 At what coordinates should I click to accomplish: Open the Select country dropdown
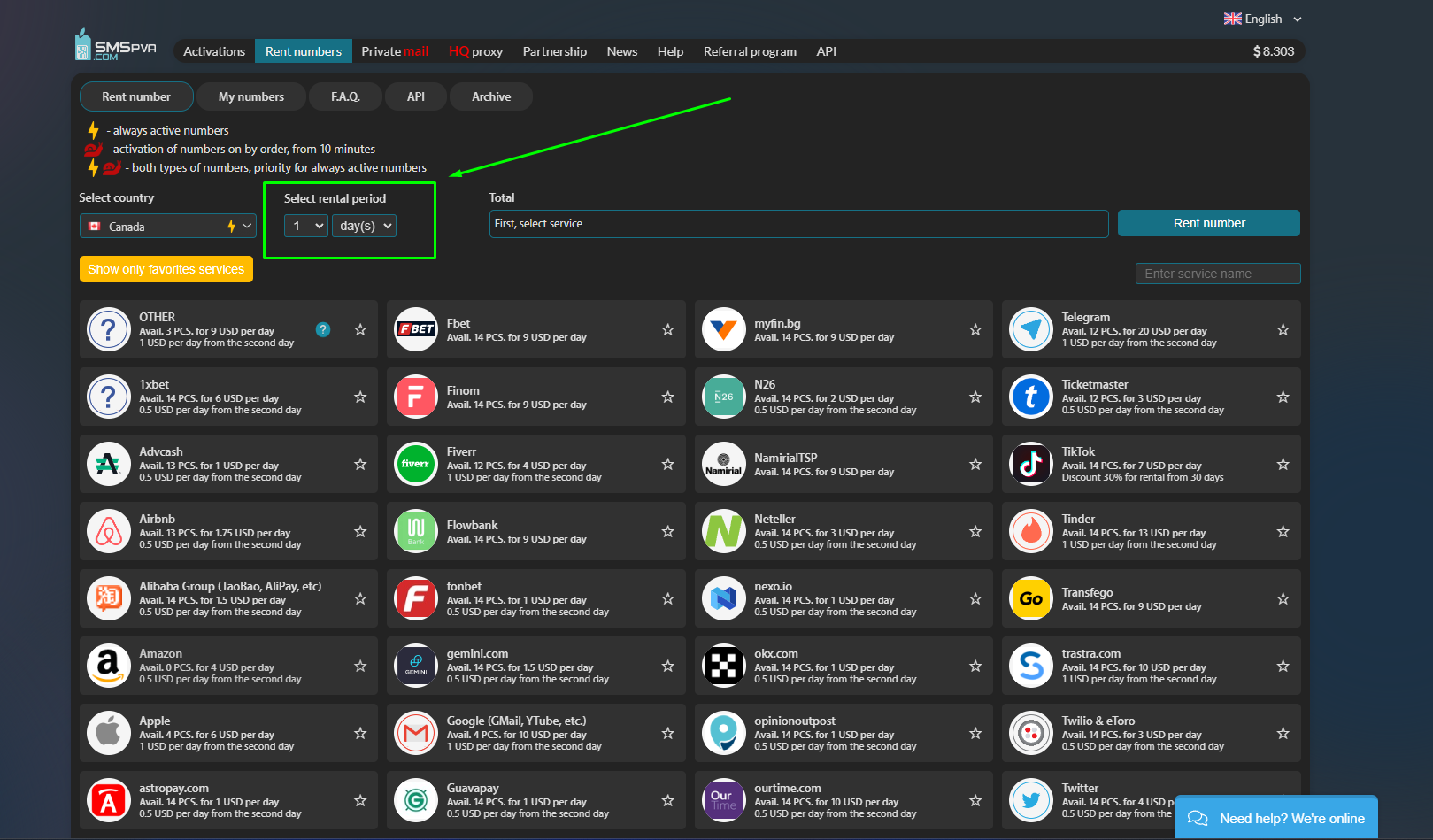click(x=168, y=227)
